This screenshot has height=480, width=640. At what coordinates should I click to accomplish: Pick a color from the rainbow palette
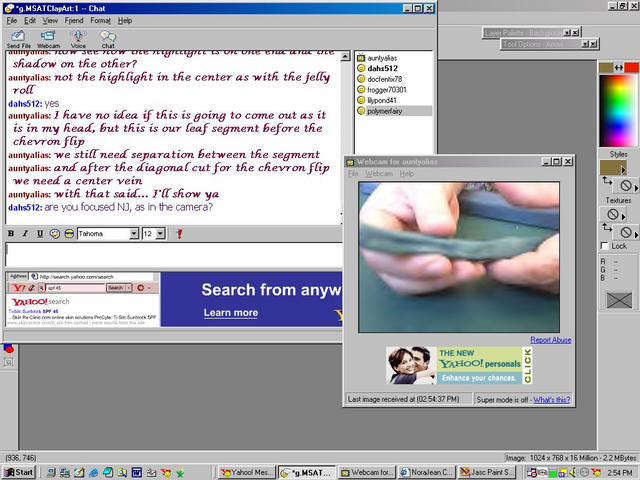(x=619, y=110)
